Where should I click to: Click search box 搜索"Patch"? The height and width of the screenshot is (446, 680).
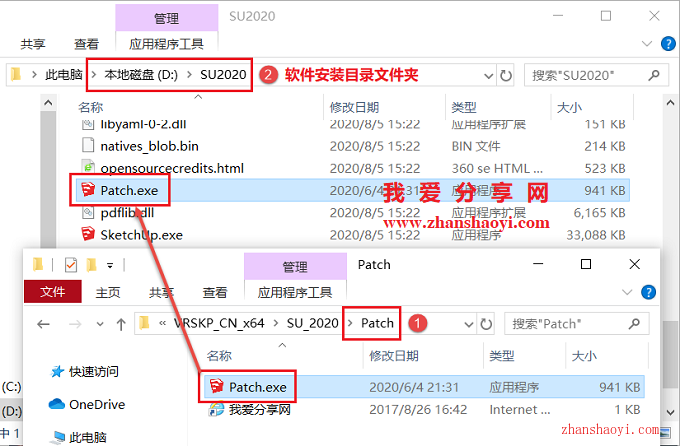pyautogui.click(x=577, y=324)
